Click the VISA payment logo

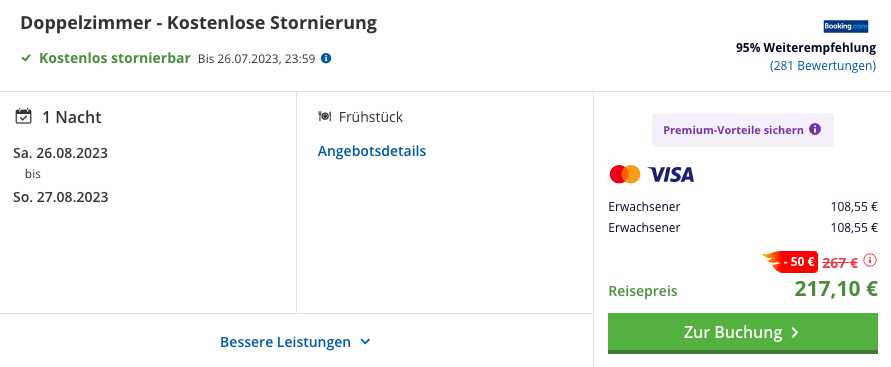pos(671,174)
